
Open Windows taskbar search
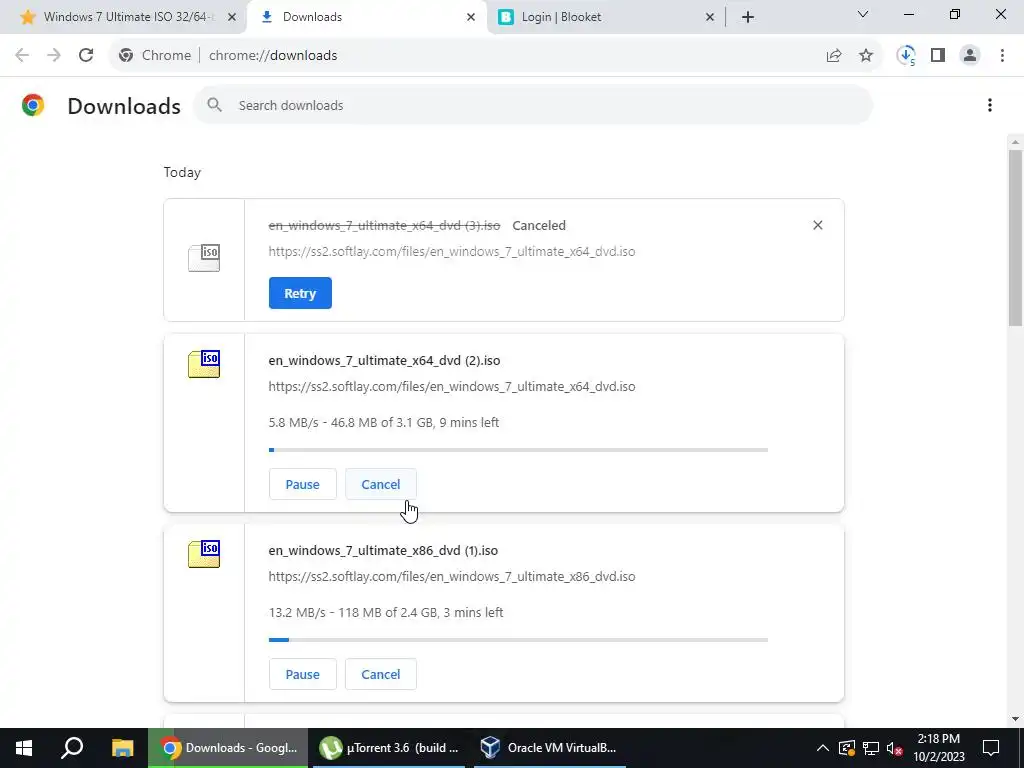72,748
